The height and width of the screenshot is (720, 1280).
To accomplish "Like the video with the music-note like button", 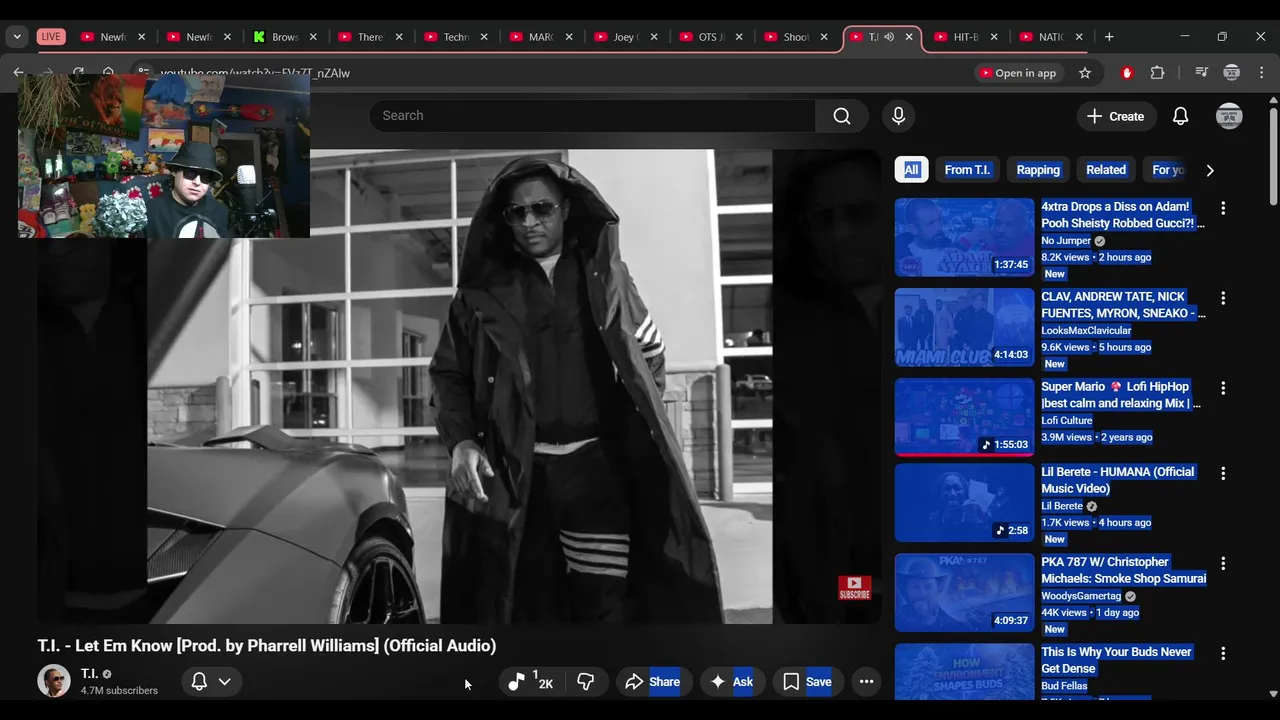I will (x=530, y=682).
